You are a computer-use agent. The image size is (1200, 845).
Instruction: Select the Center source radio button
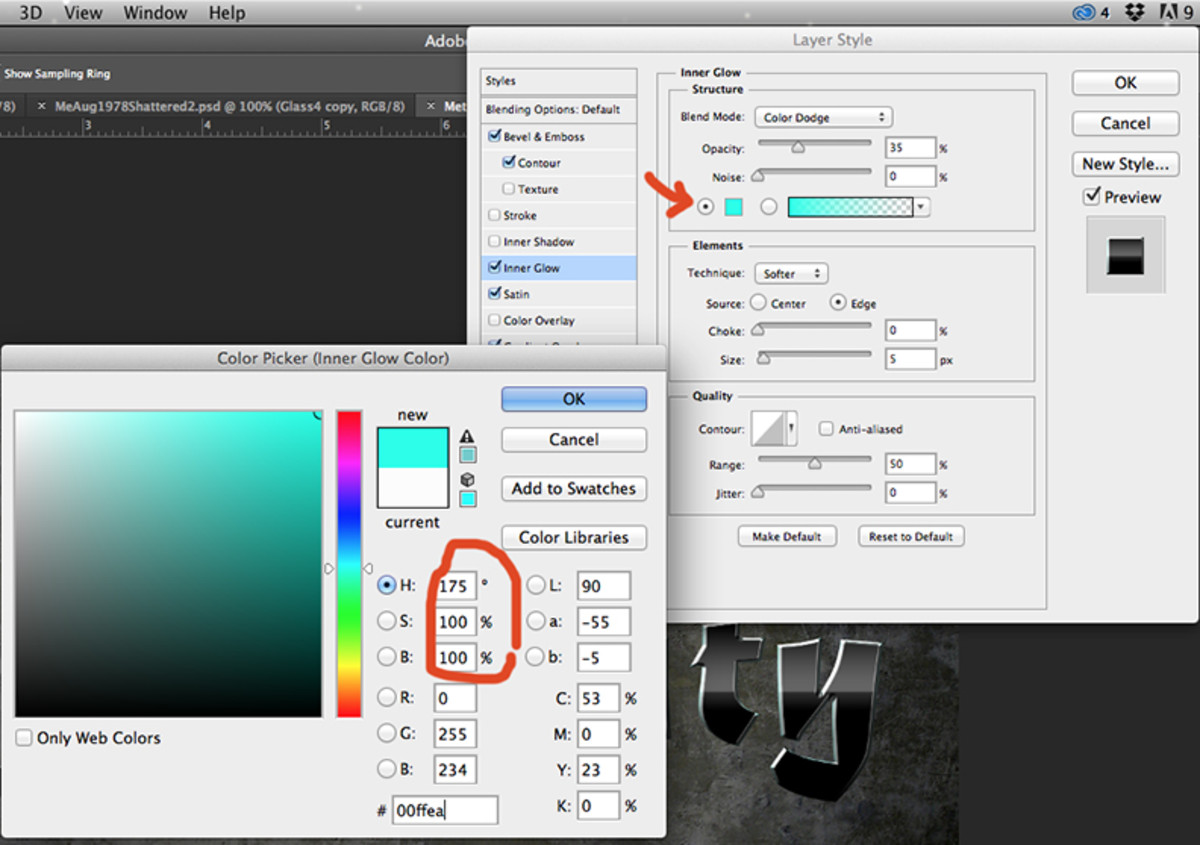[758, 303]
